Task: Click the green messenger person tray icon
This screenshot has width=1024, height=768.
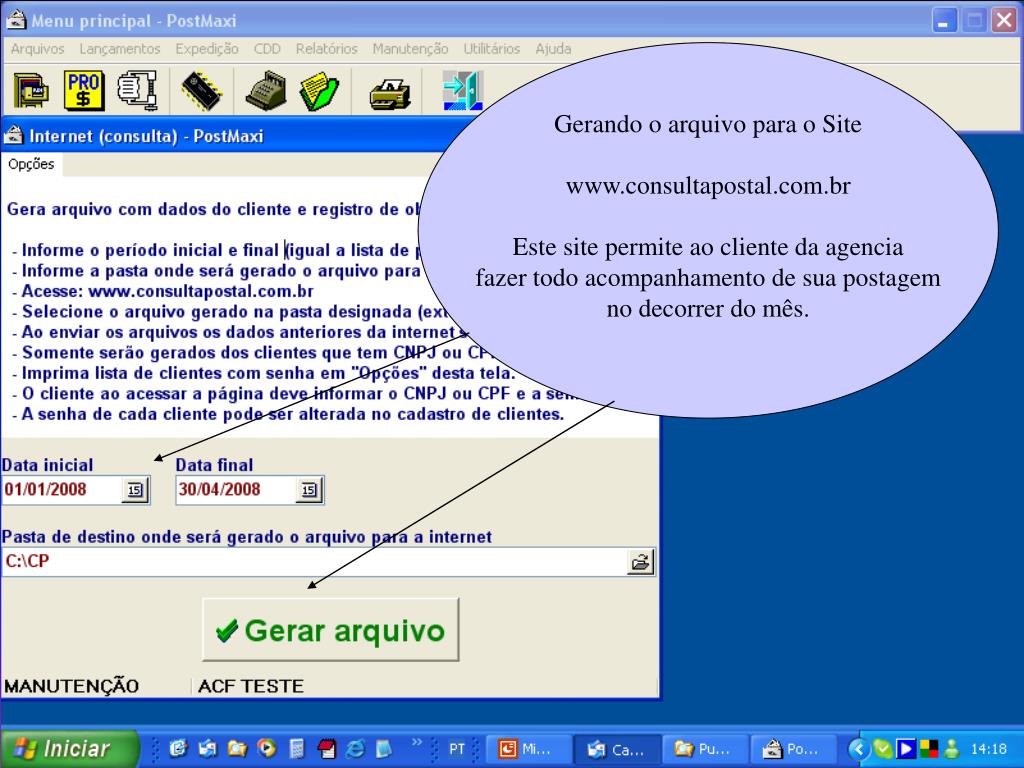Action: tap(952, 749)
